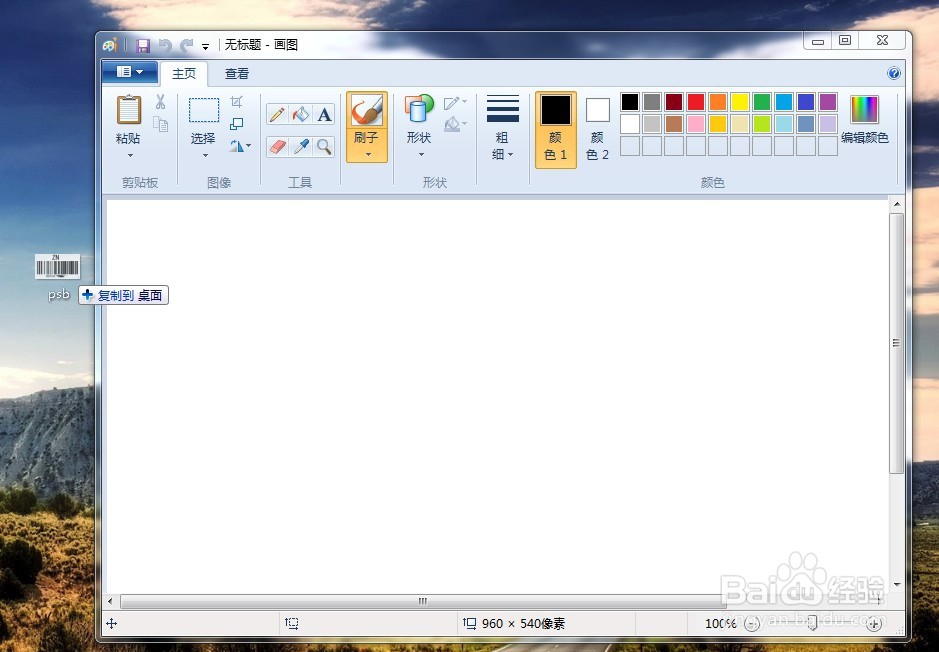939x652 pixels.
Task: Click the scroll left arrow
Action: pos(110,601)
